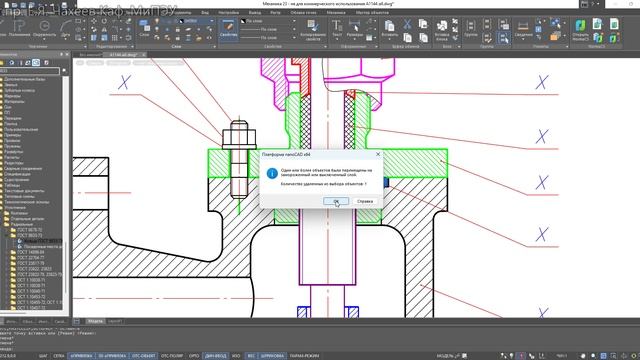This screenshot has height=360, width=640.
Task: Click the light bulb layer on/off icon
Action: click(x=157, y=21)
